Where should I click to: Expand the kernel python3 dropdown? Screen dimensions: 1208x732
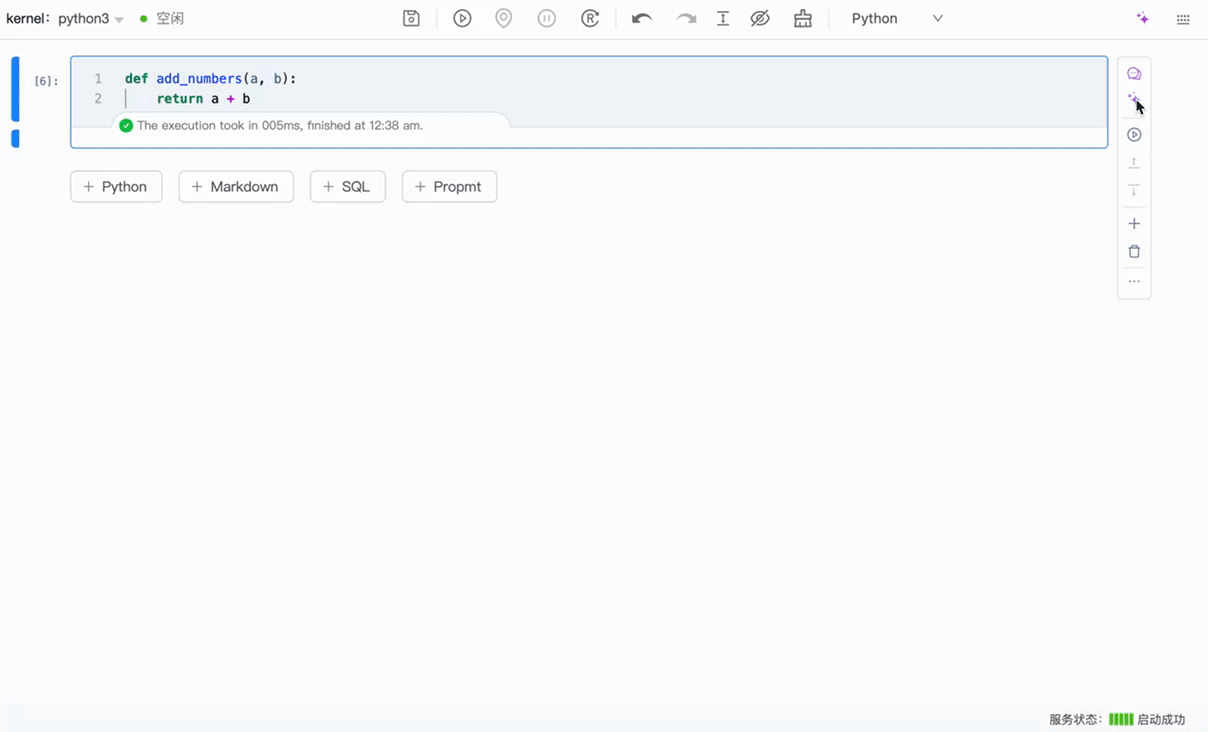[119, 20]
